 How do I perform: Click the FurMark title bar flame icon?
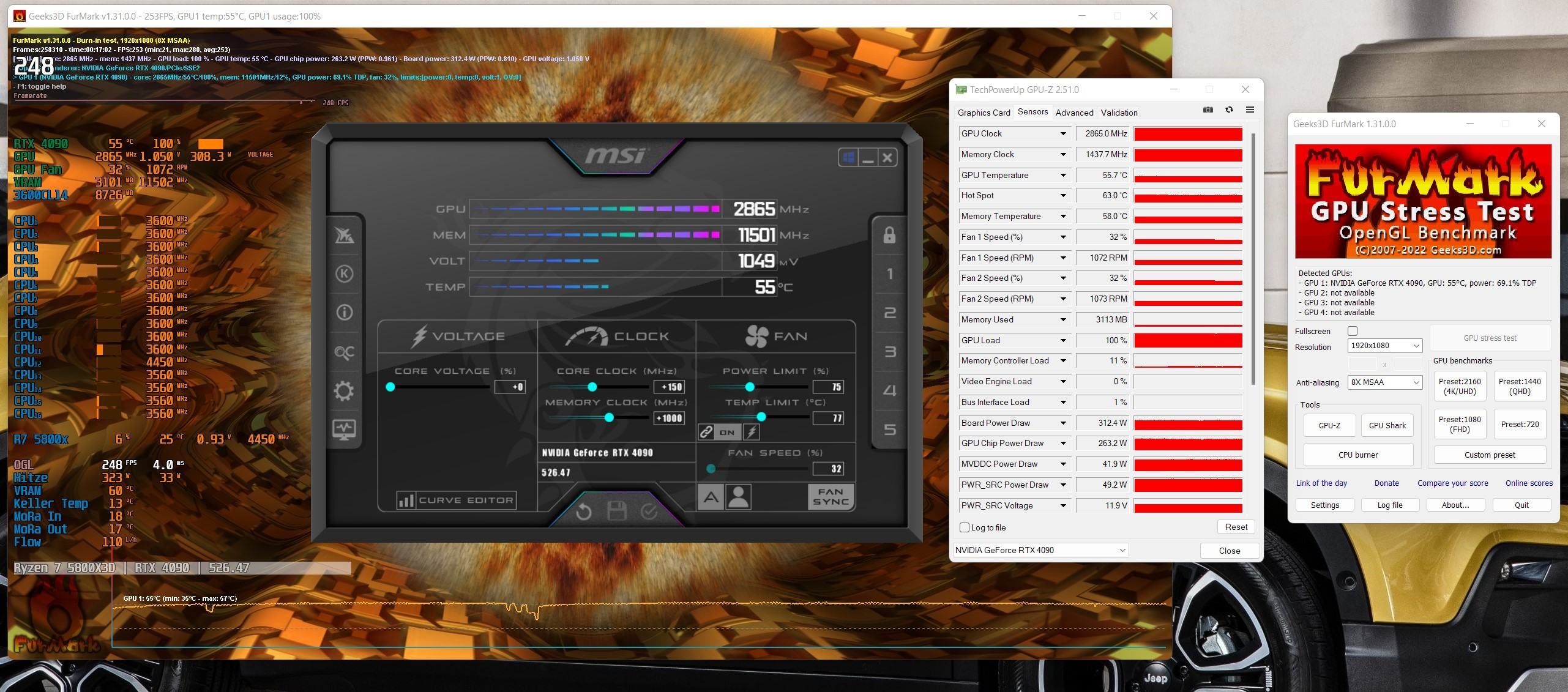[19, 17]
